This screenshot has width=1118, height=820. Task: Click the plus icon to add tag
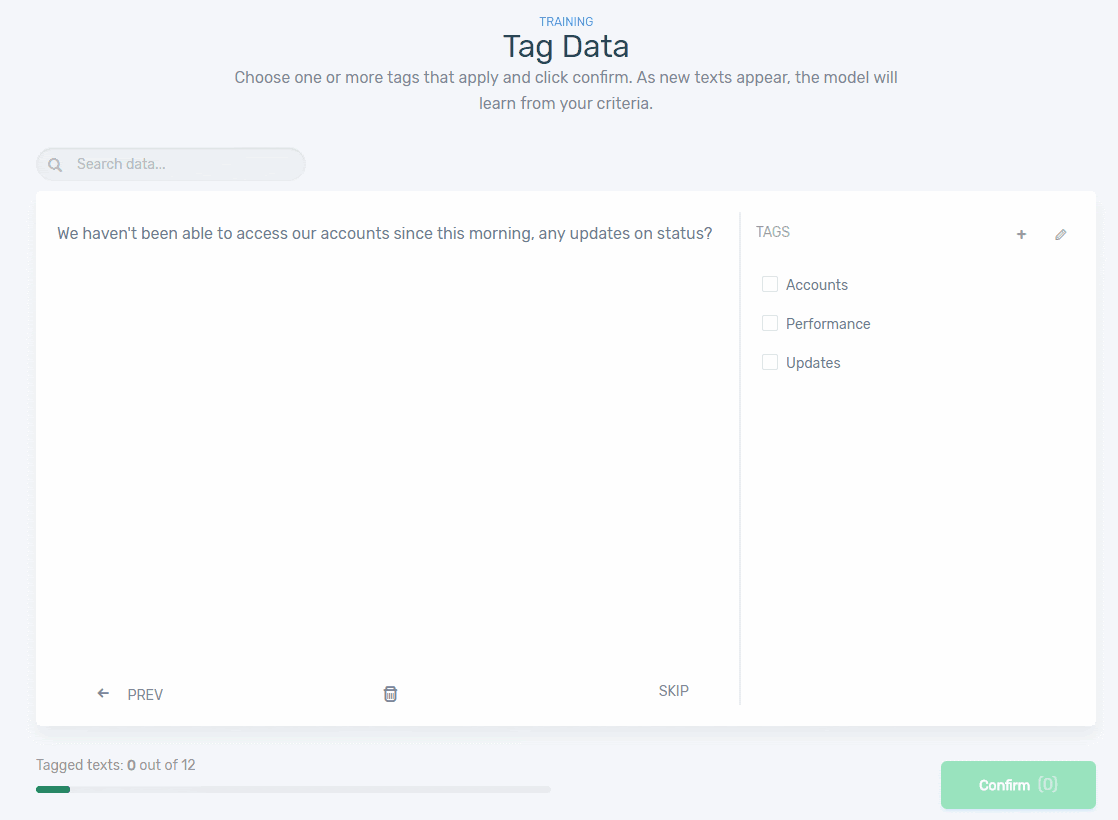[x=1021, y=234]
